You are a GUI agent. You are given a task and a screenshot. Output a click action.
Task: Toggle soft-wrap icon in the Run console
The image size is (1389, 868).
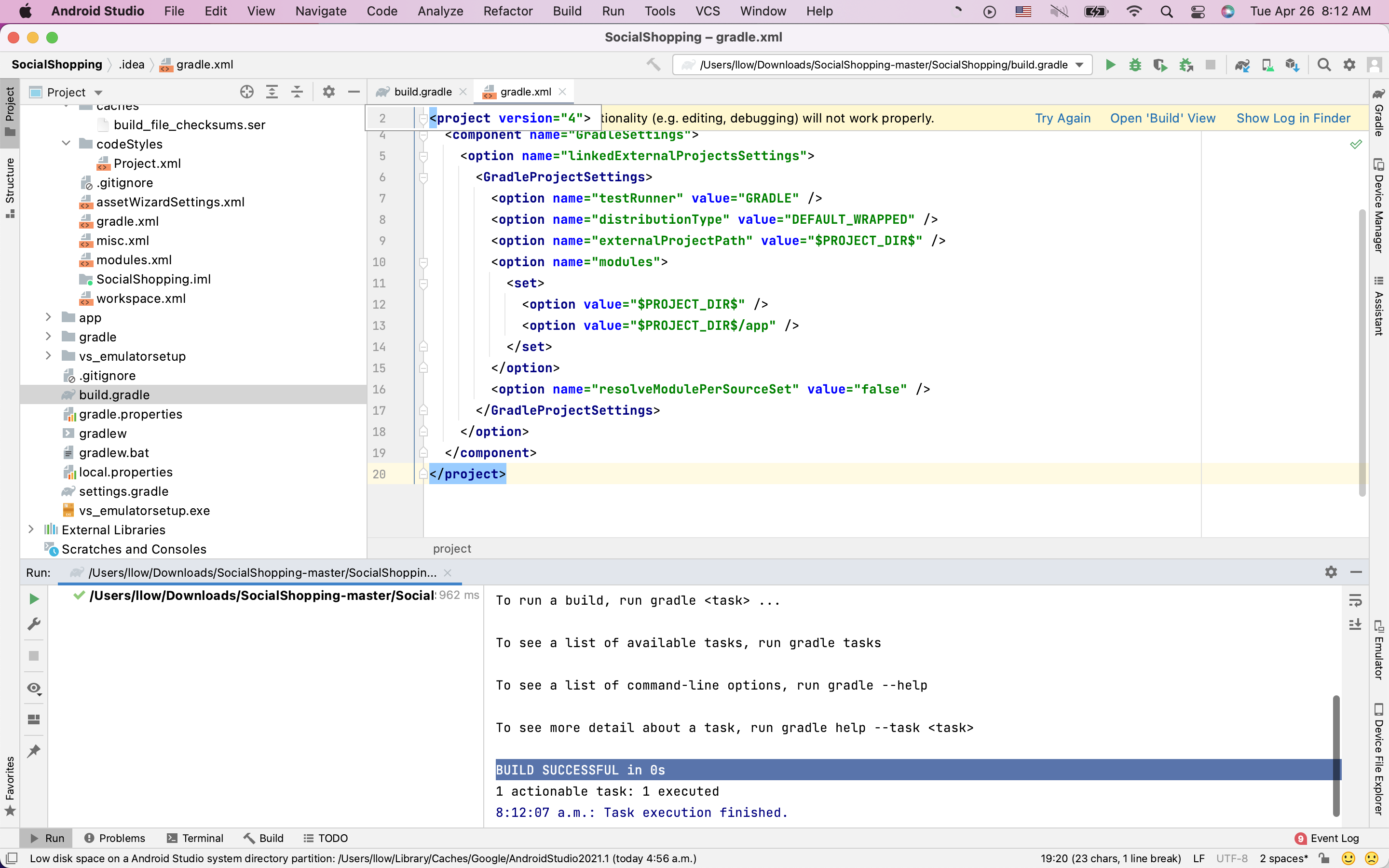[x=1355, y=600]
